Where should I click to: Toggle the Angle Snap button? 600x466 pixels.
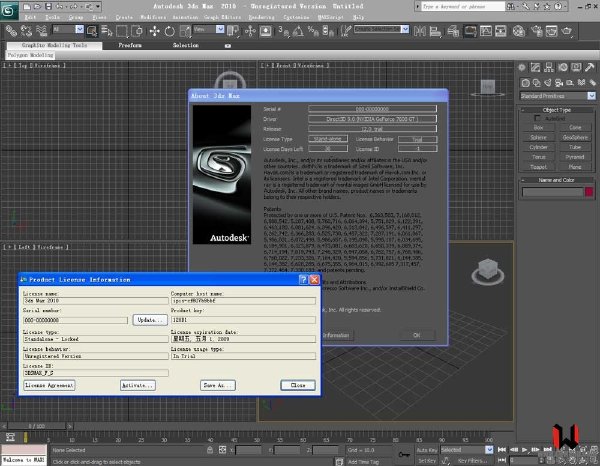click(298, 31)
